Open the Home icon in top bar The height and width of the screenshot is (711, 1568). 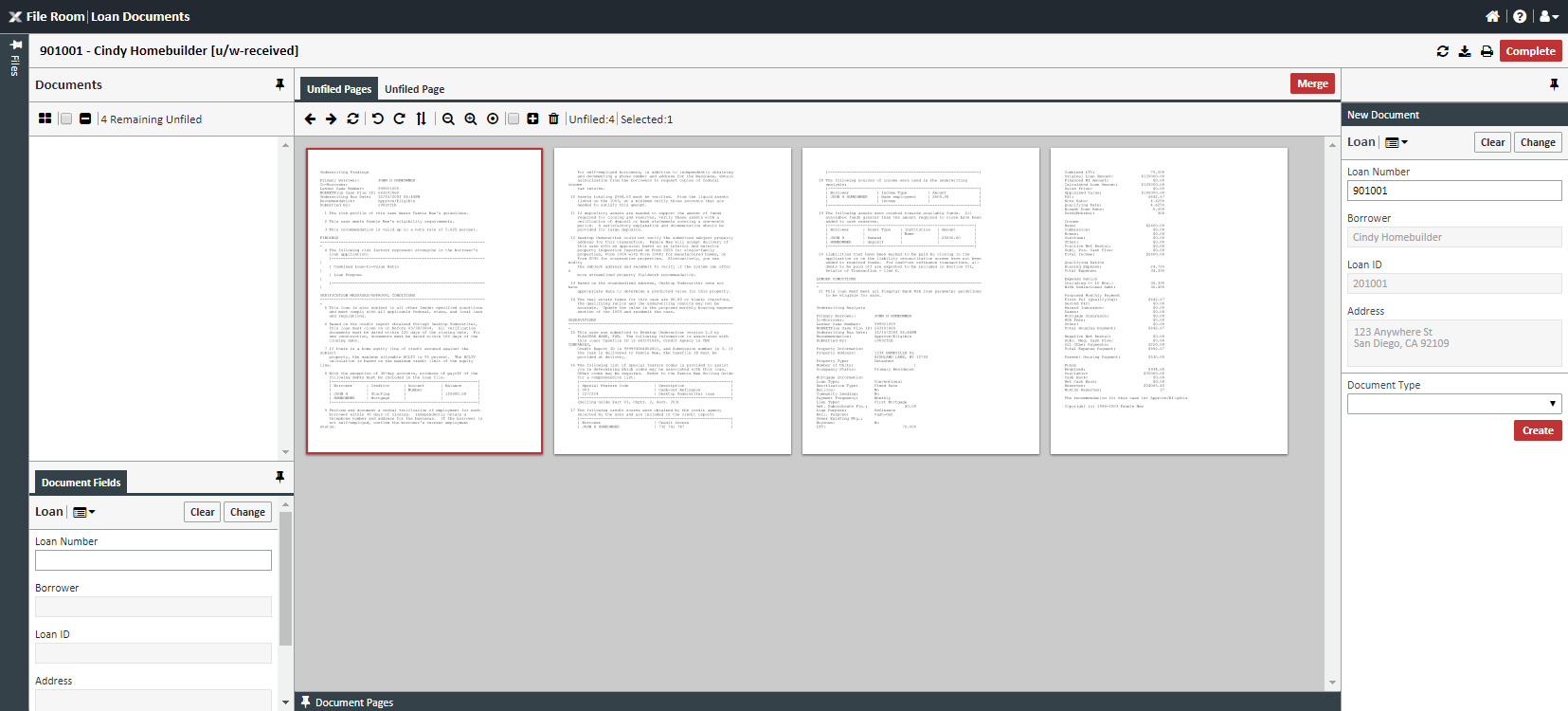coord(1492,16)
